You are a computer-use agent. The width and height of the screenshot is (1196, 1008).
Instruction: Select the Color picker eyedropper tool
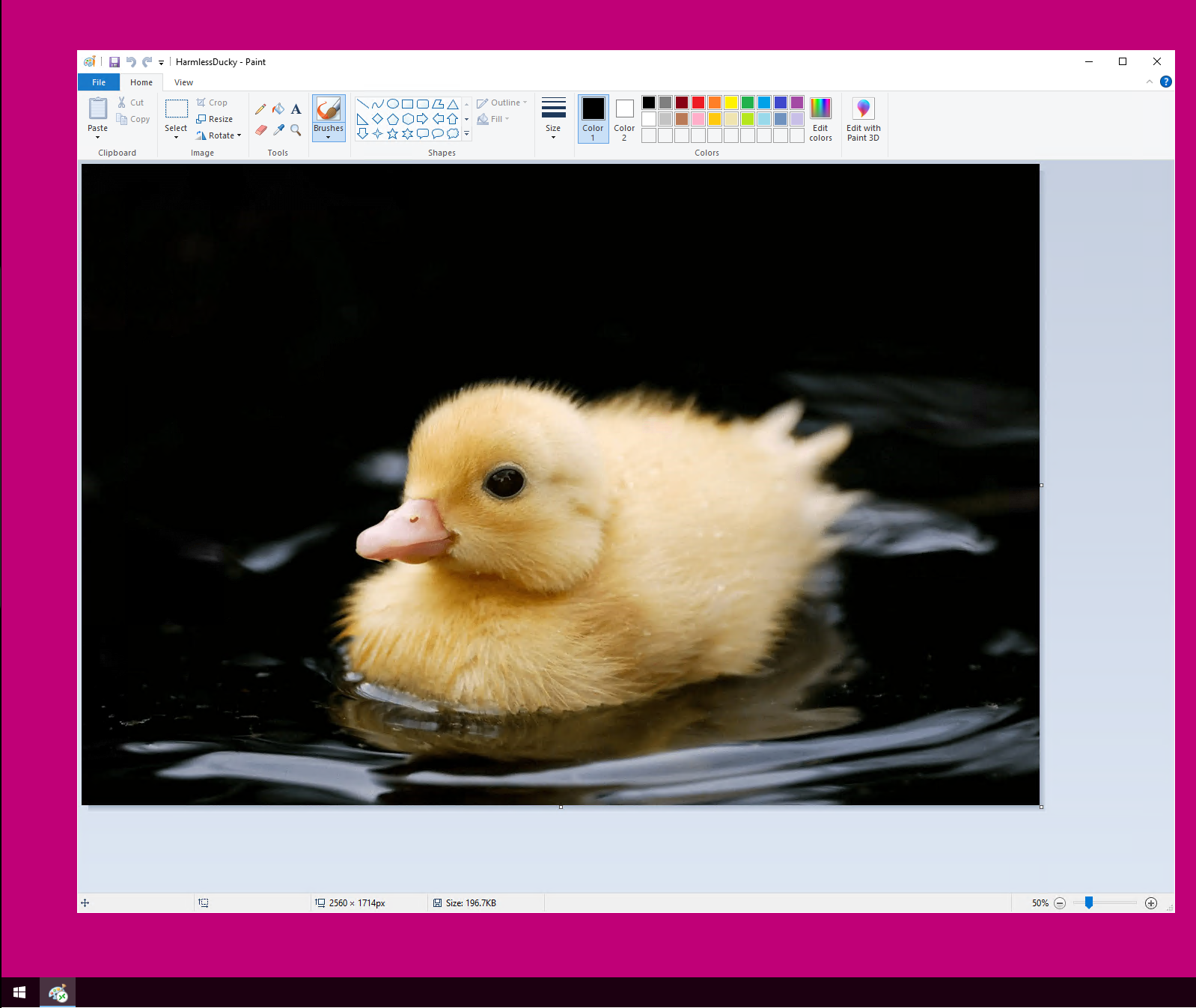(x=278, y=130)
